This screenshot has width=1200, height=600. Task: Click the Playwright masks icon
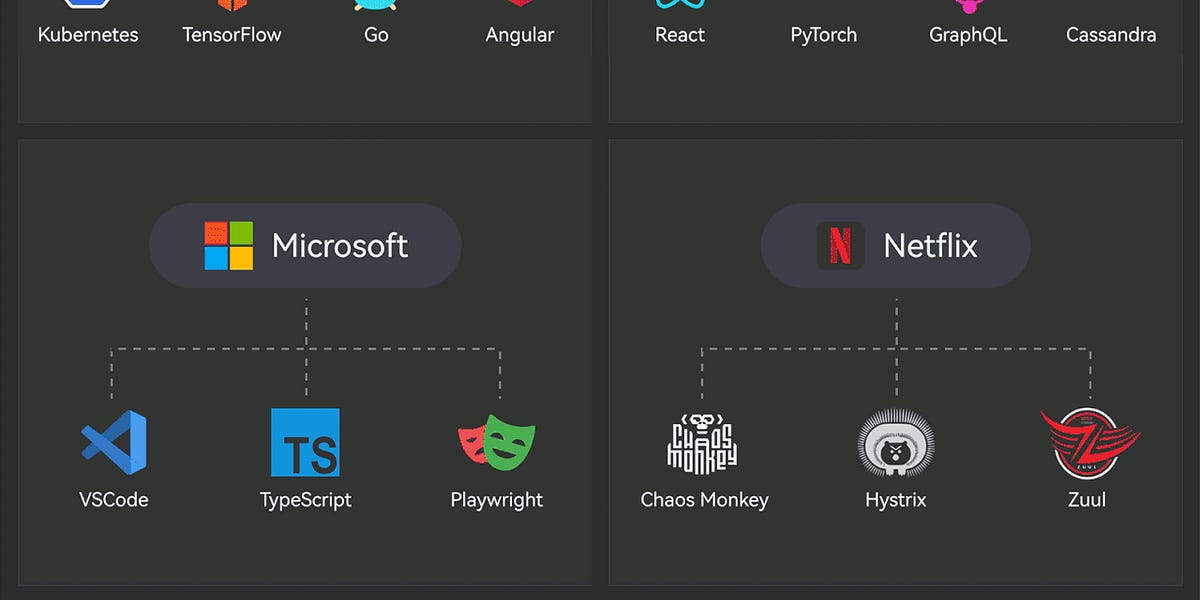pyautogui.click(x=497, y=443)
